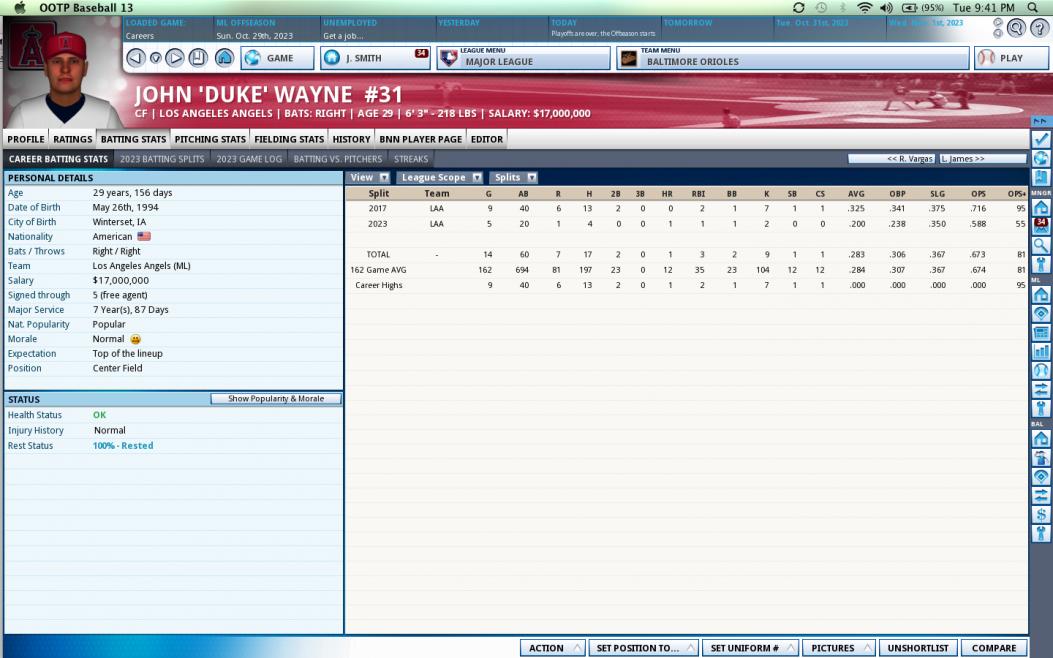The height and width of the screenshot is (658, 1053).
Task: Open the navigation history dropdown arrow
Action: [x=155, y=58]
